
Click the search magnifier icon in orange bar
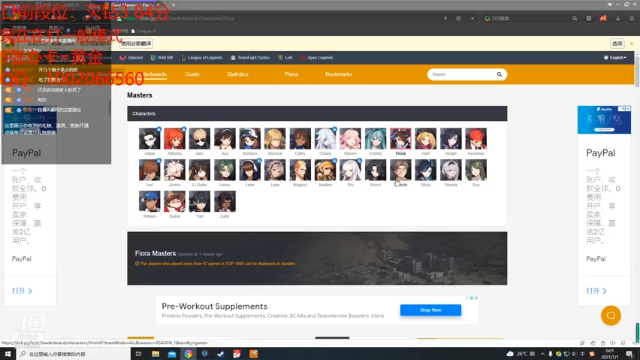[499, 74]
